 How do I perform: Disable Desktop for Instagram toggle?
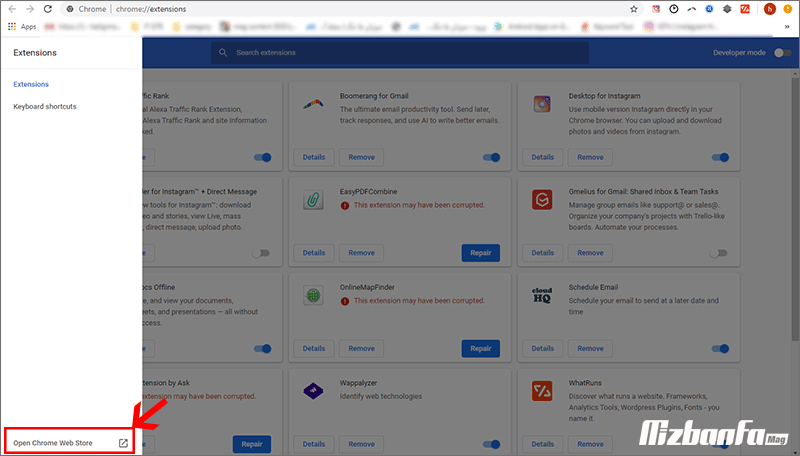[x=720, y=157]
